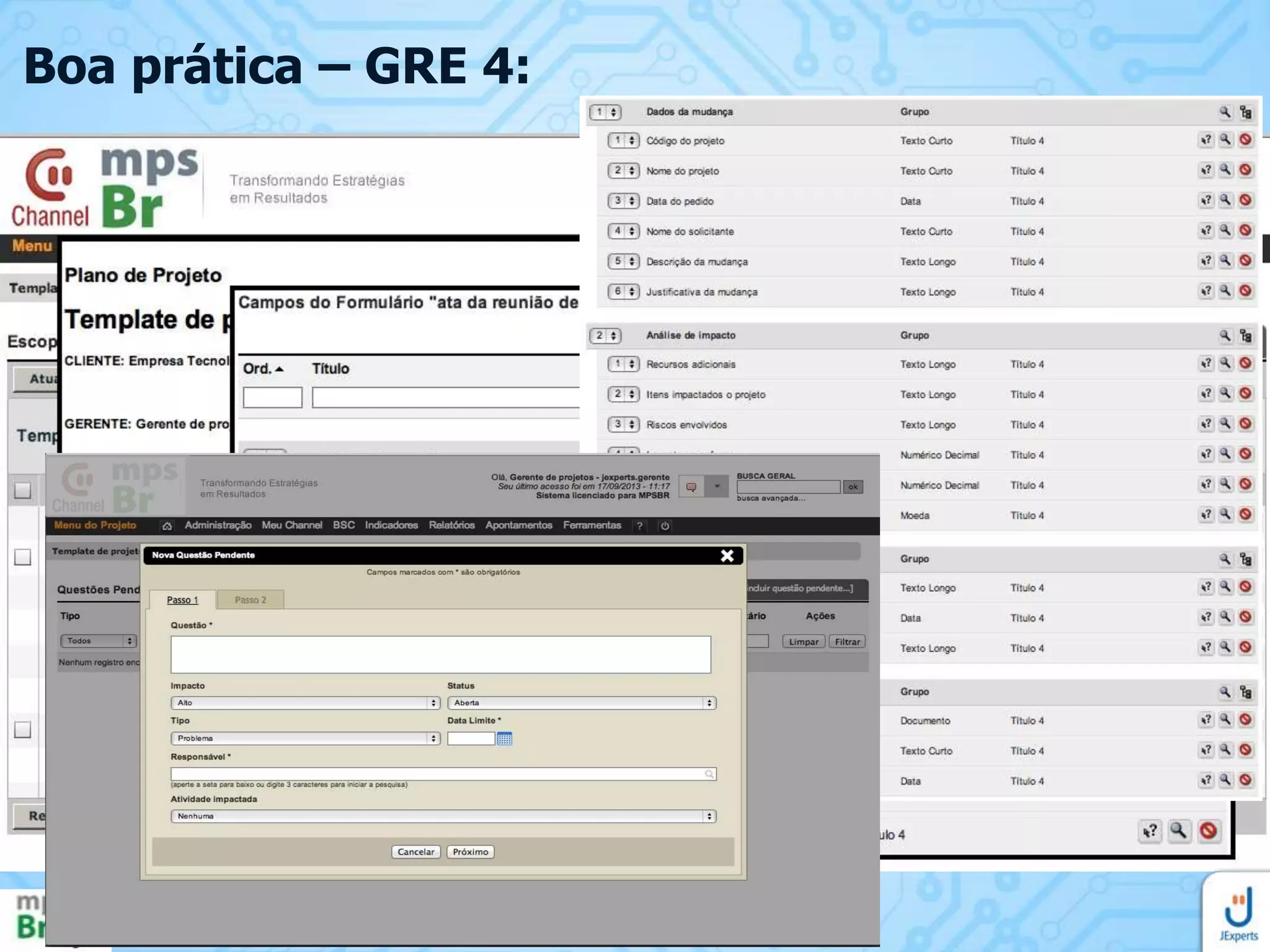Image resolution: width=1270 pixels, height=952 pixels.
Task: Change order stepper of Análise de impacto group
Action: pos(605,336)
